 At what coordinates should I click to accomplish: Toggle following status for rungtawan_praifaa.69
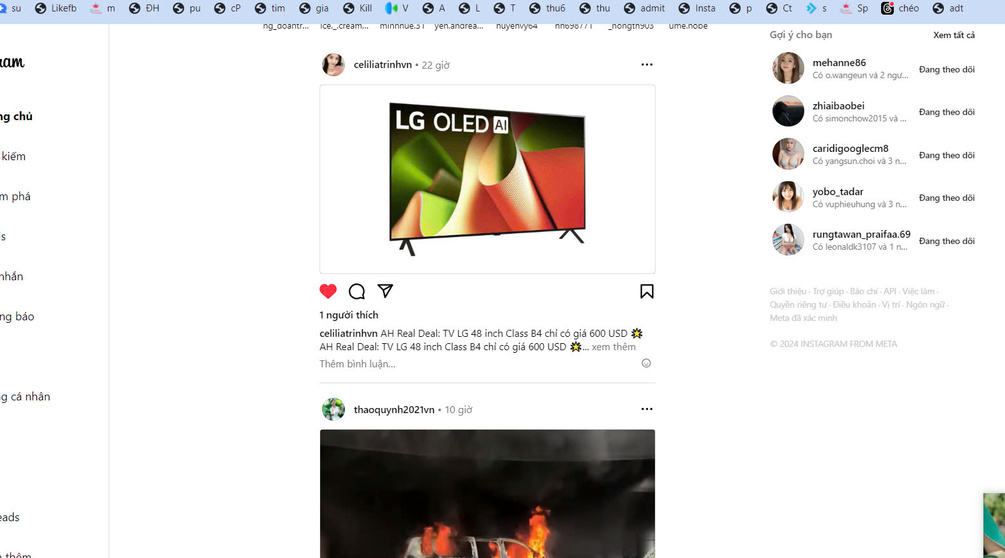947,241
